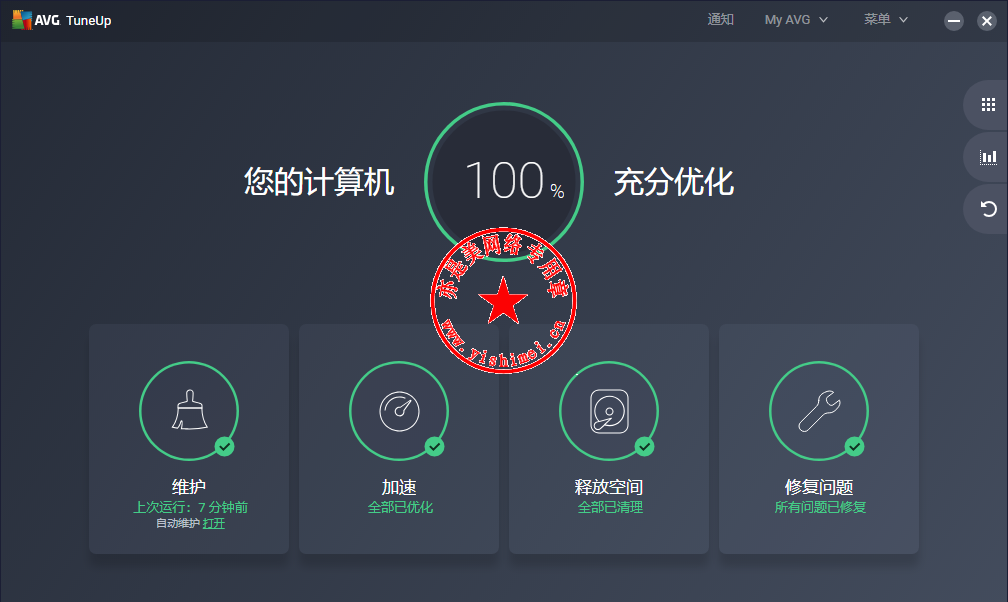
Task: Click the Free Up Space disk icon
Action: (609, 410)
